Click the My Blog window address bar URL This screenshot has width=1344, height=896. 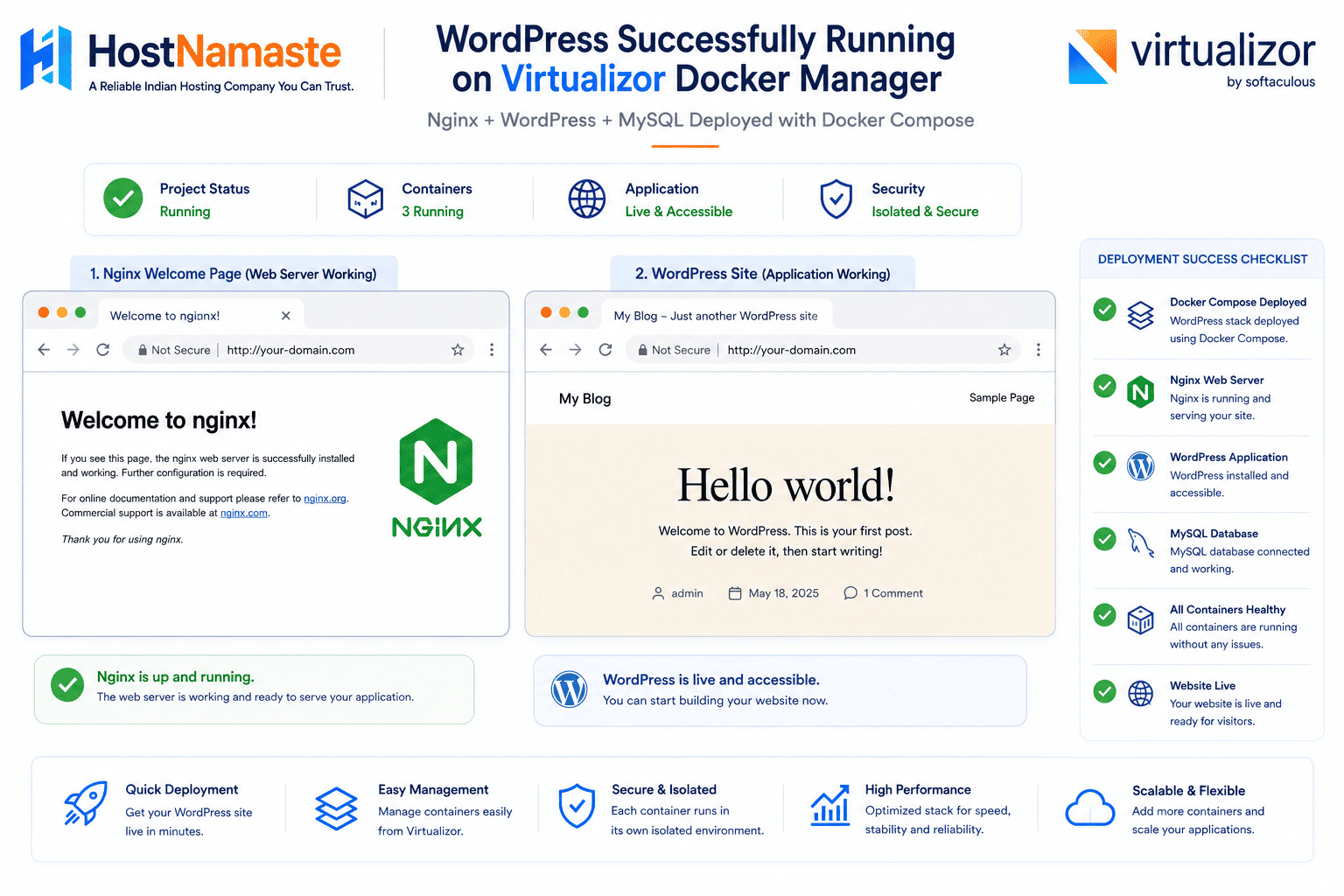[792, 350]
